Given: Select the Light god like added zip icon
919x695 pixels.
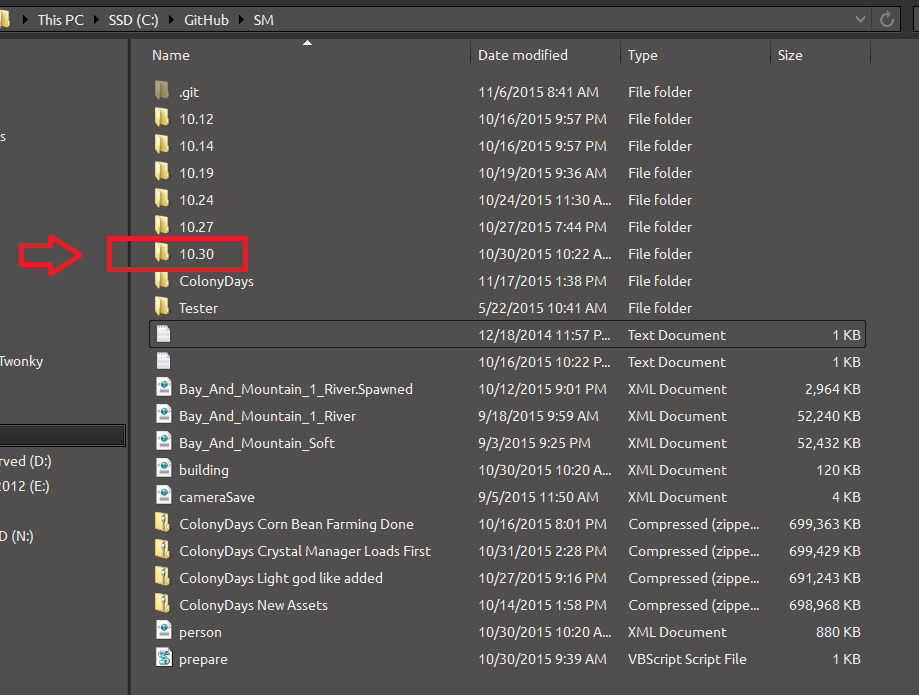Looking at the screenshot, I should [162, 576].
